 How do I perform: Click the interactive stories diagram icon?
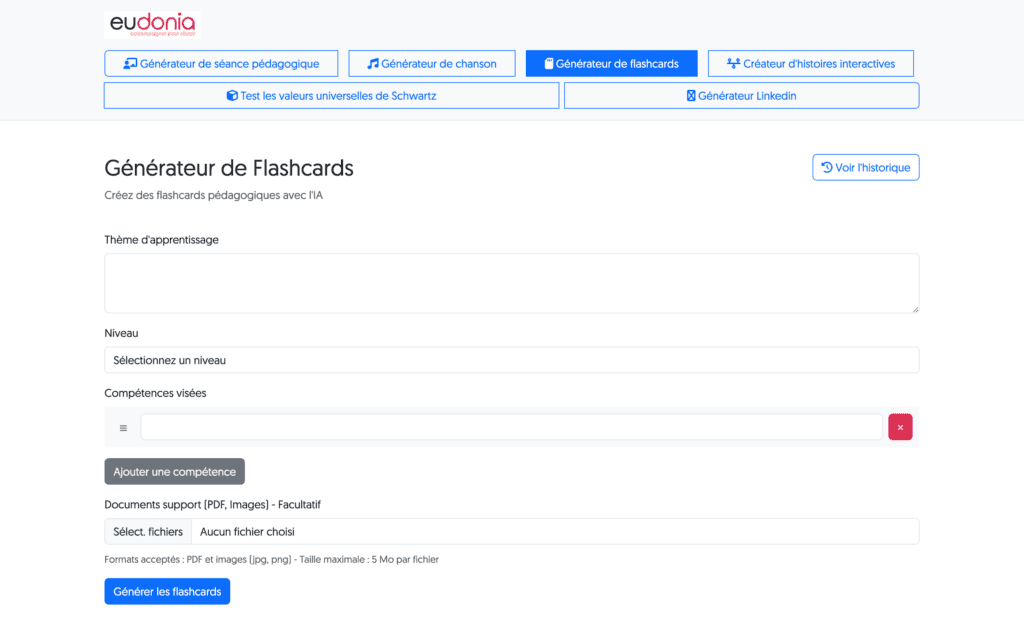733,64
